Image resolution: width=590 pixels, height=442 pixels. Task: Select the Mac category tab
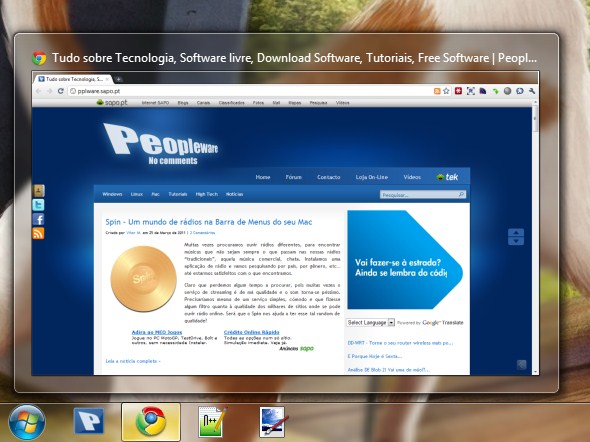(155, 194)
